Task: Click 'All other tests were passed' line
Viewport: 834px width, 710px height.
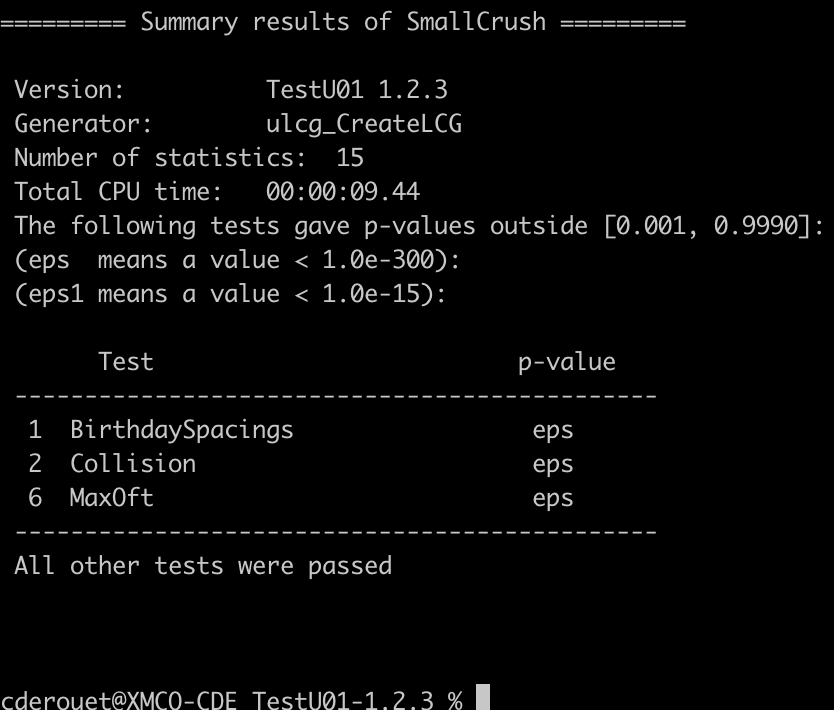Action: (x=203, y=566)
